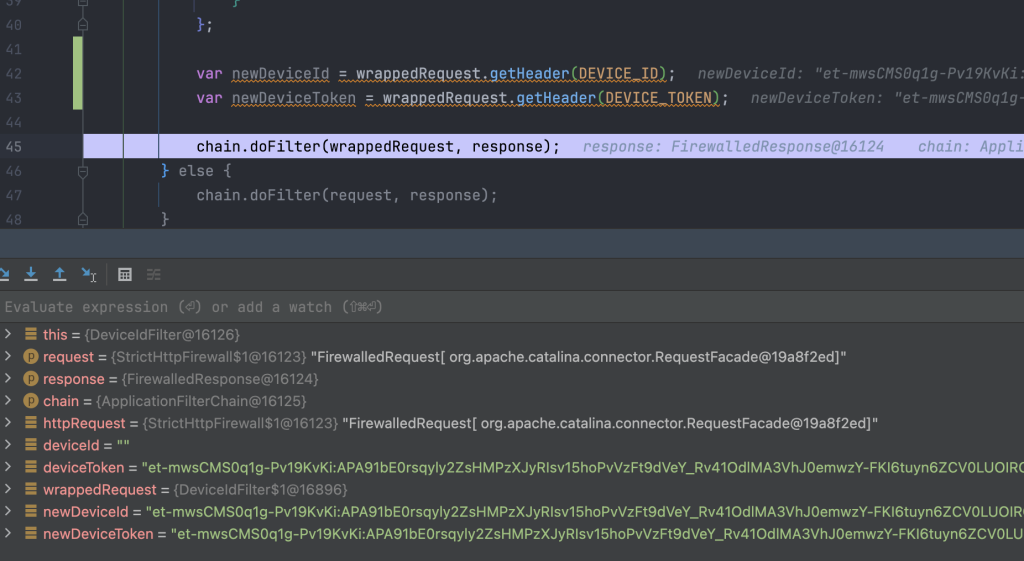Click the field icon beside 'this'
Screen dimensions: 1024x561
click(31, 334)
